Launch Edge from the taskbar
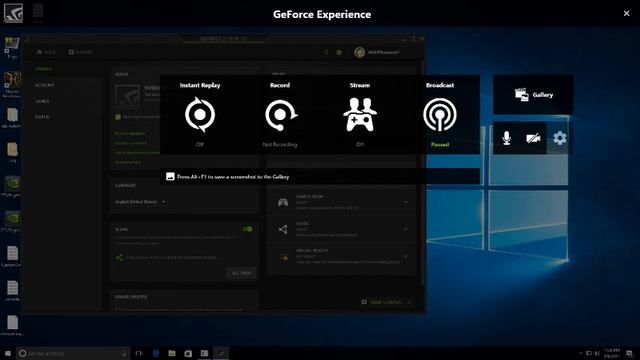 (x=156, y=353)
